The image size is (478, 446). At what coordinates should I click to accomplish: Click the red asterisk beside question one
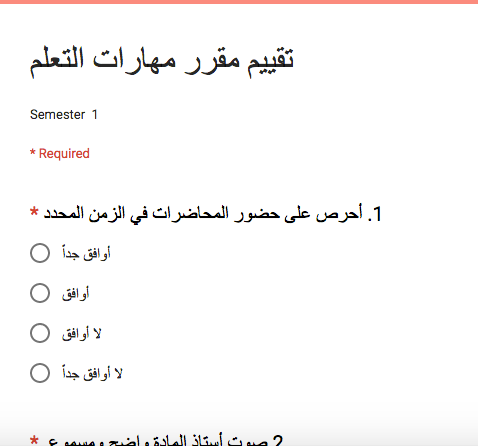point(34,211)
